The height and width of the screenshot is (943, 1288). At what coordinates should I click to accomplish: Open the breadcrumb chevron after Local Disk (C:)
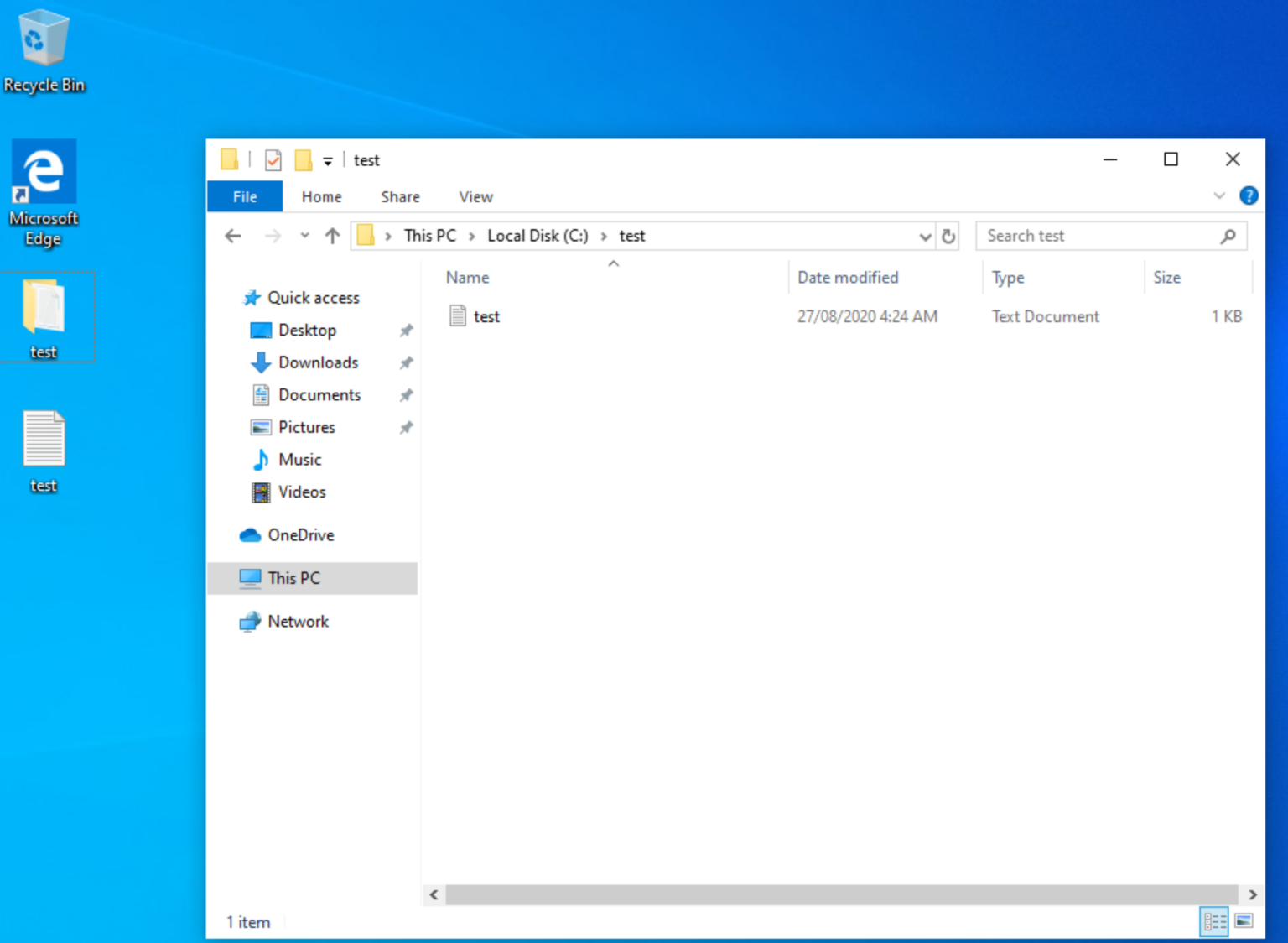click(x=605, y=236)
